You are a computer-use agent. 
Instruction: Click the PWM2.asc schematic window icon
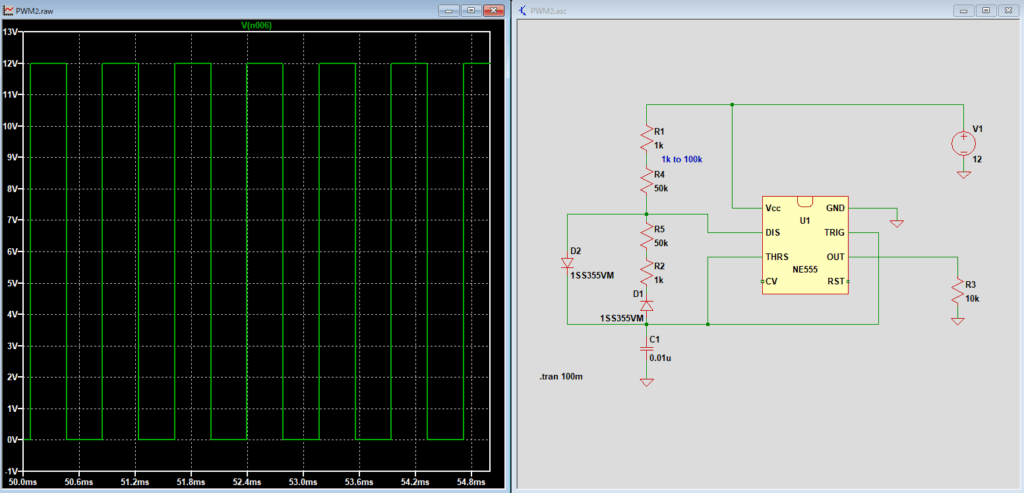[522, 9]
